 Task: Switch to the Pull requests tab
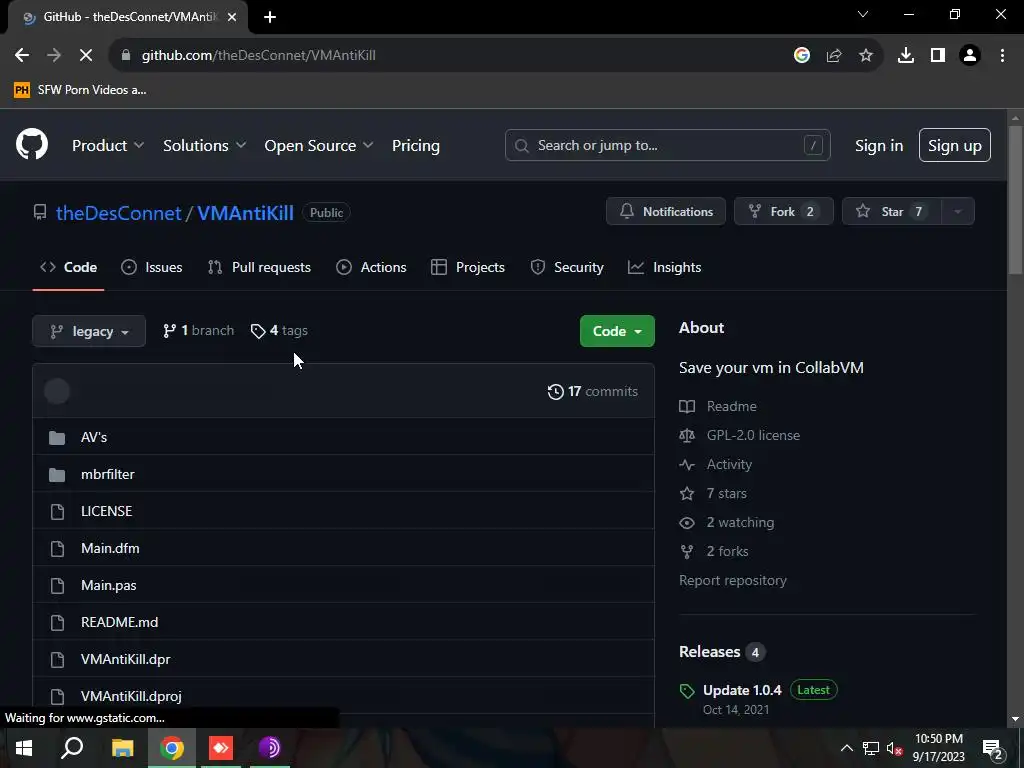pyautogui.click(x=259, y=267)
